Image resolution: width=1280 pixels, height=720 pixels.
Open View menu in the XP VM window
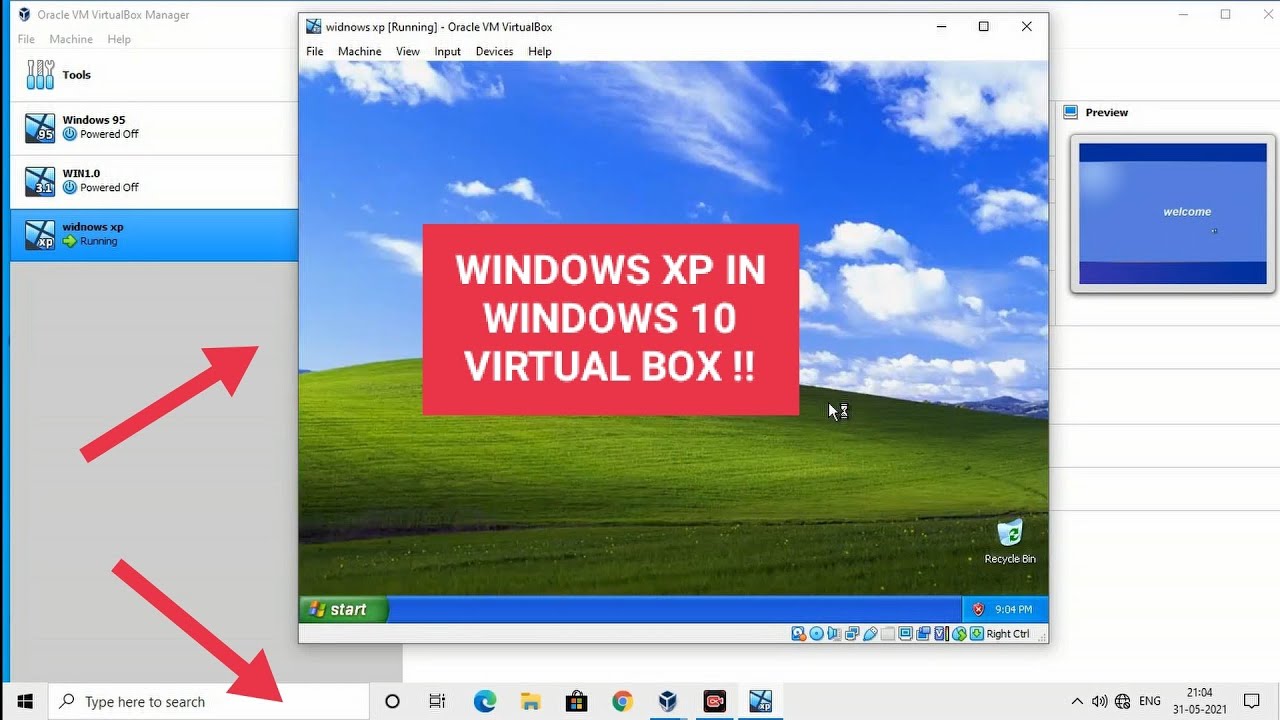click(x=407, y=51)
